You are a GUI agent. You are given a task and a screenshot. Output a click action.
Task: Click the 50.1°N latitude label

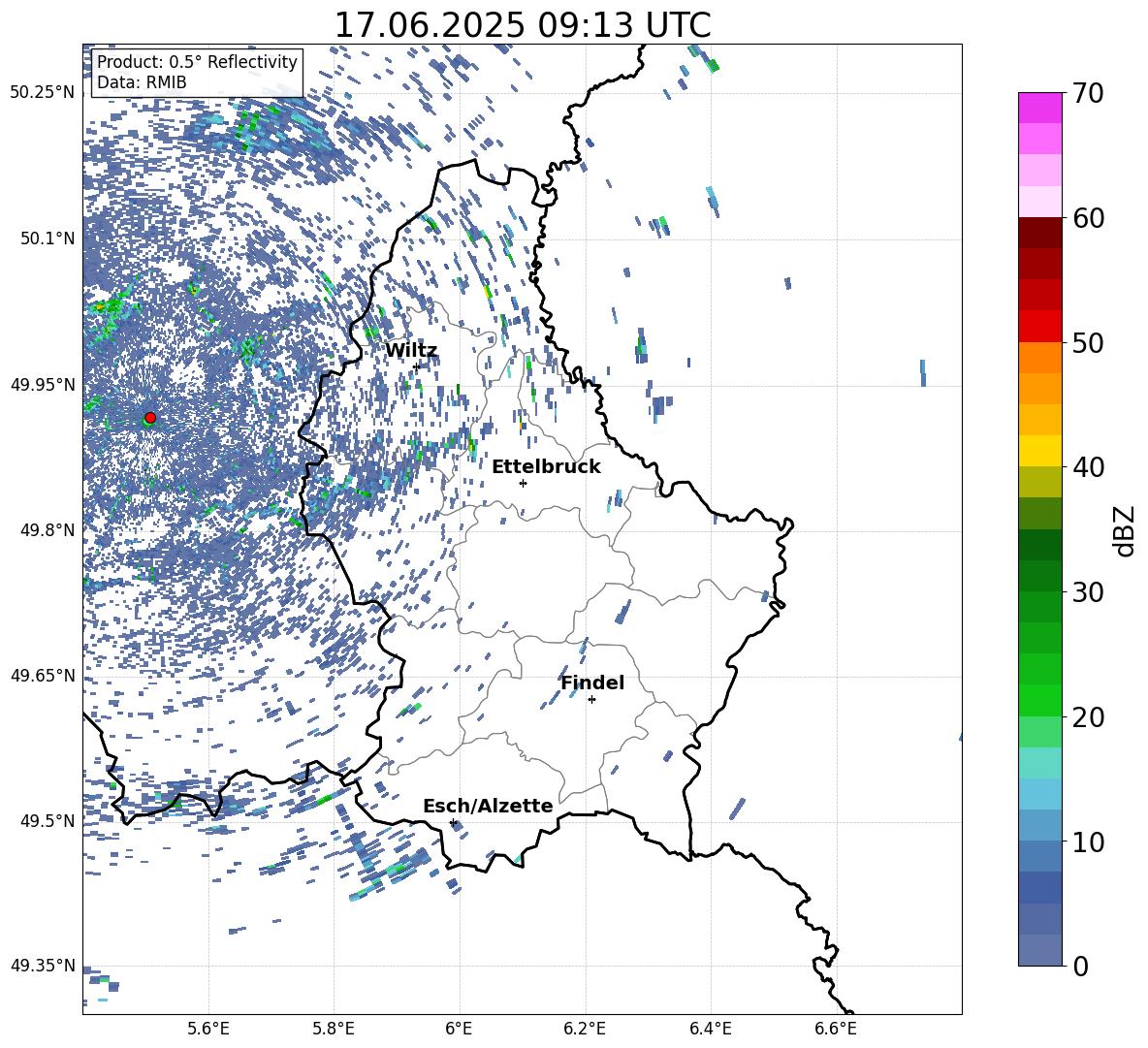click(x=48, y=238)
